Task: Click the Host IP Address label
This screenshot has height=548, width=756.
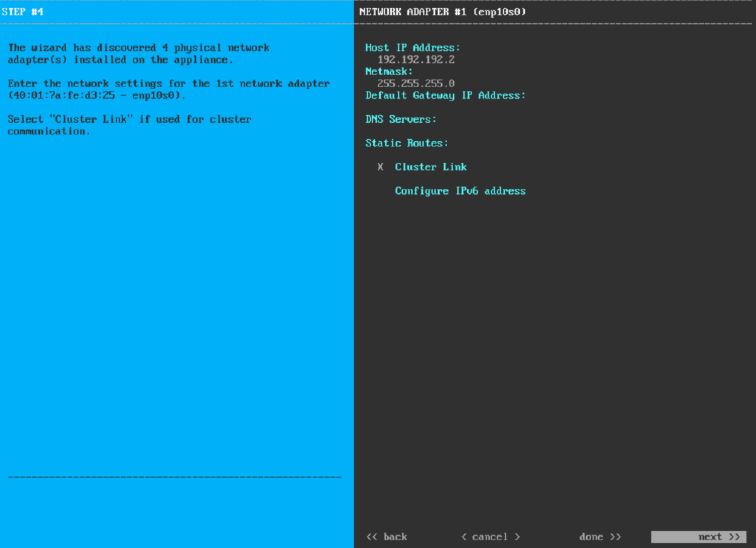Action: tap(412, 47)
